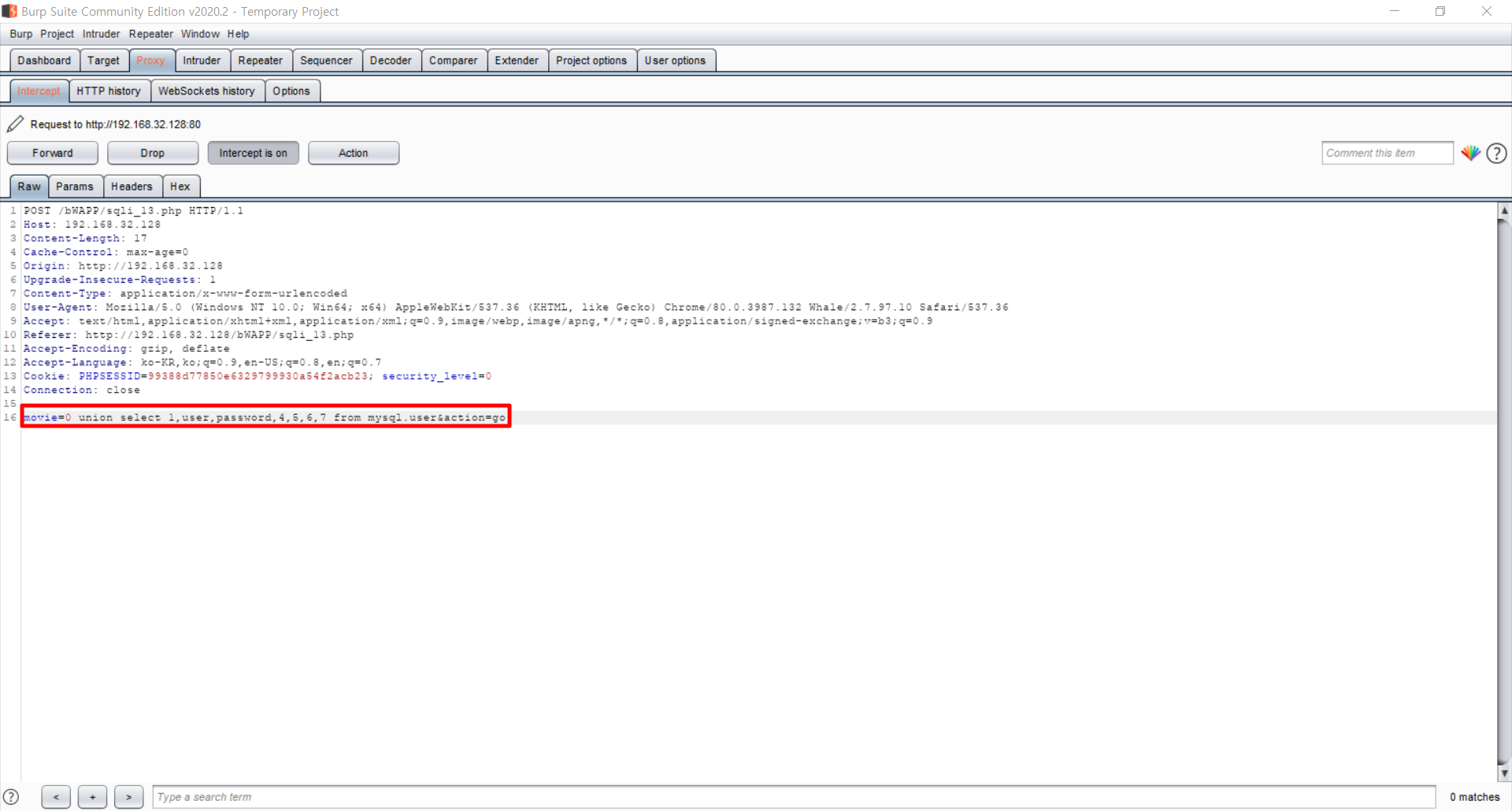Open the Window menu

point(200,34)
